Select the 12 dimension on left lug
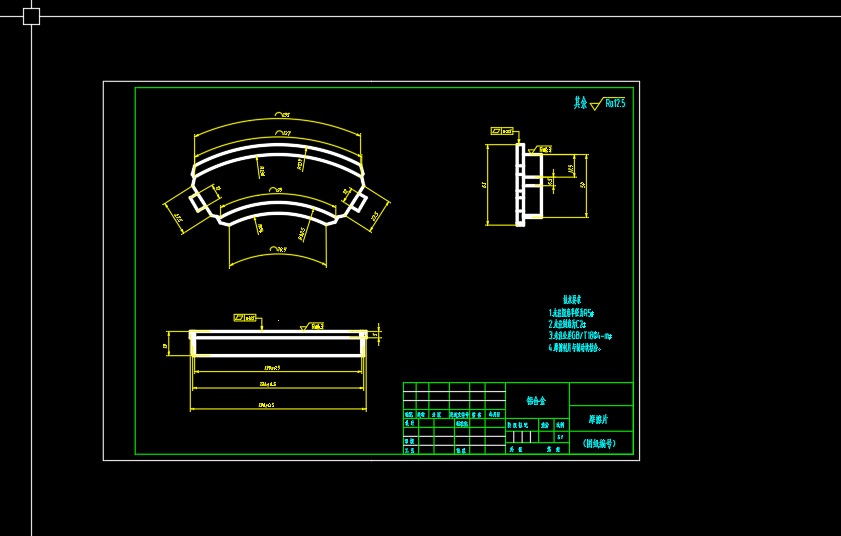 (218, 188)
